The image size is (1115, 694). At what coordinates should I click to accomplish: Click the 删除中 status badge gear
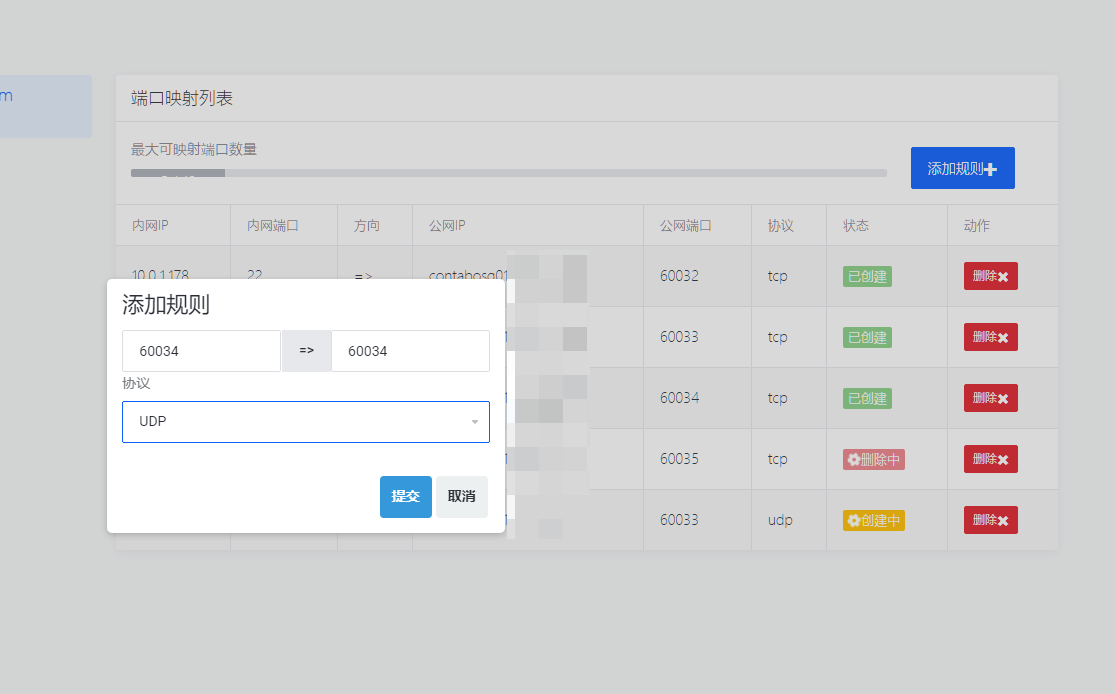(853, 459)
